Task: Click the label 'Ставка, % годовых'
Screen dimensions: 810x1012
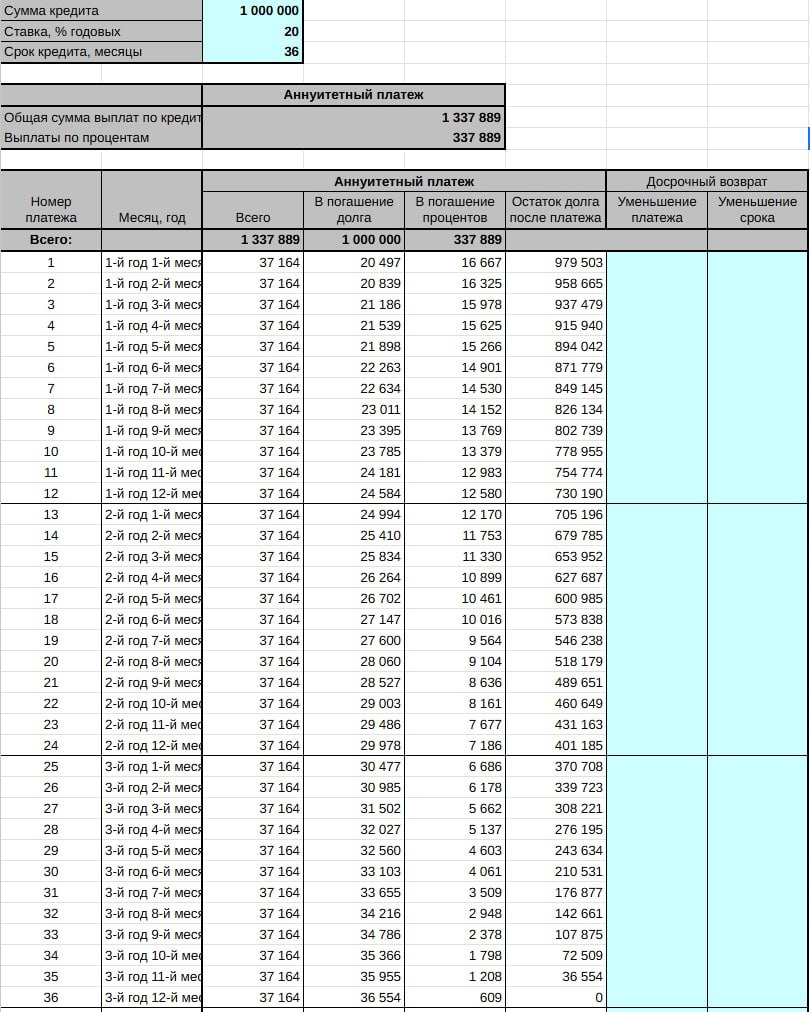Action: pos(62,31)
